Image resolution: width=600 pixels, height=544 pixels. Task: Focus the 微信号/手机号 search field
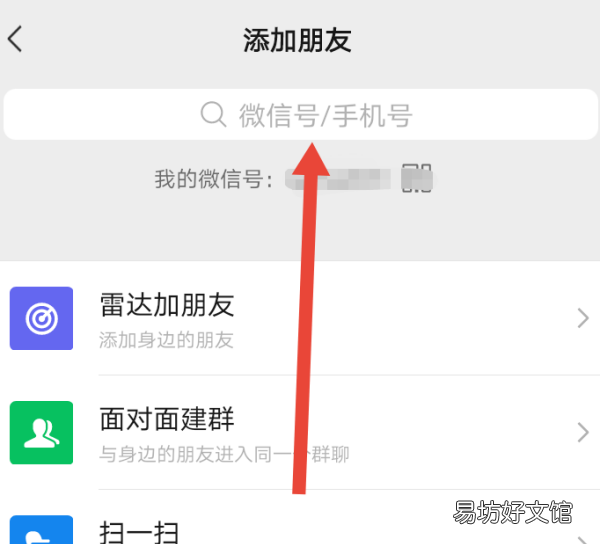[x=300, y=114]
